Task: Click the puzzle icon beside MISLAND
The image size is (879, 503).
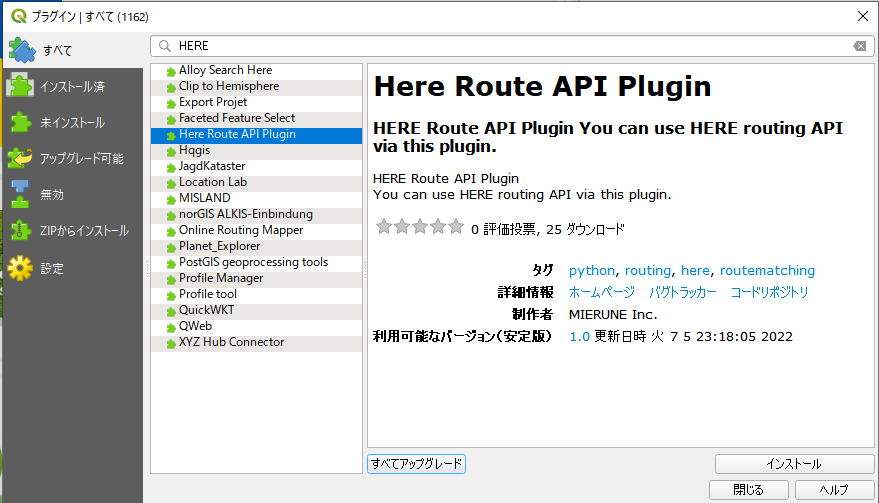Action: (x=171, y=199)
